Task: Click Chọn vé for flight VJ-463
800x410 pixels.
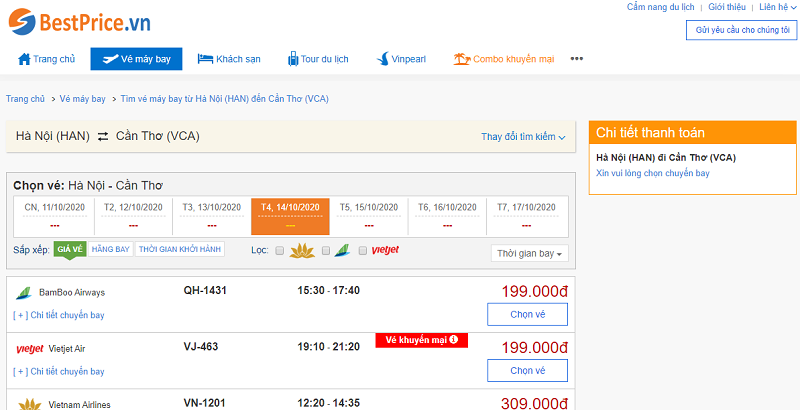Action: (x=528, y=370)
